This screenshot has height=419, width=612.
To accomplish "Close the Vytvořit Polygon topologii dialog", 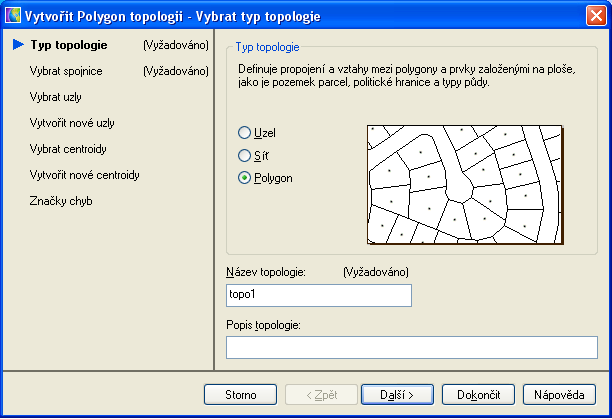I will (x=595, y=15).
